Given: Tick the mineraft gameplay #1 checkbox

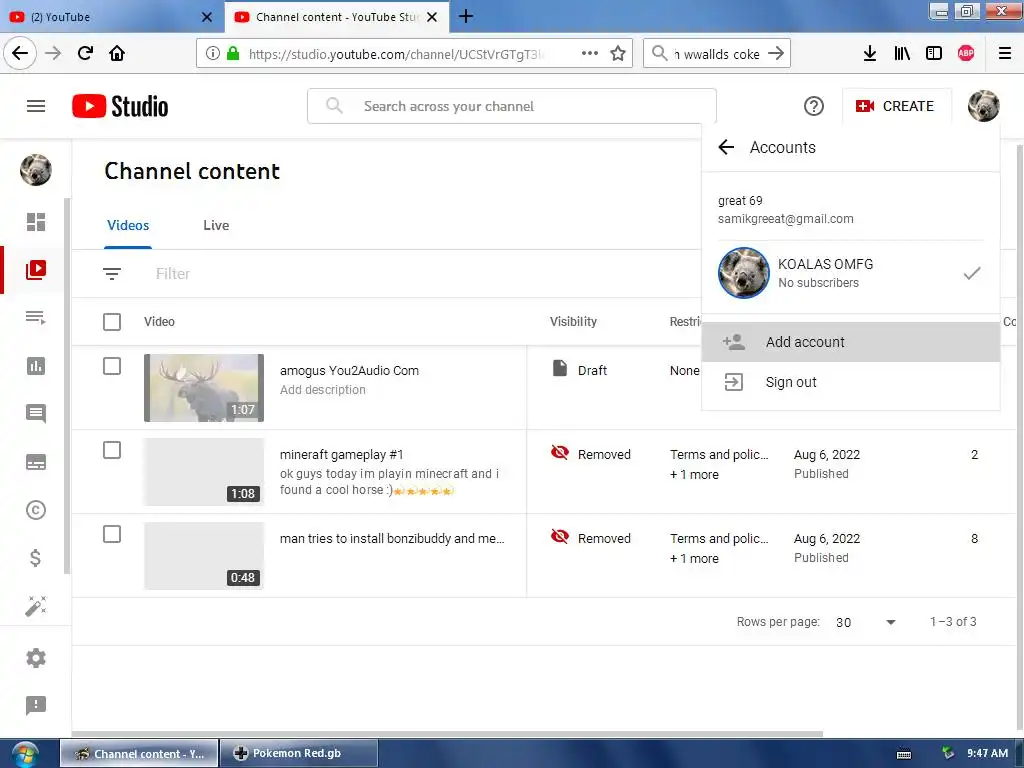Looking at the screenshot, I should (112, 450).
